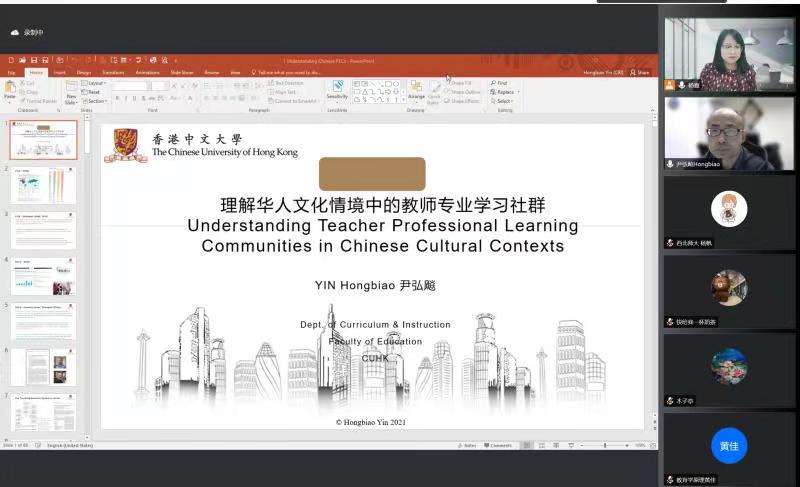
Task: Adjust the zoom slider in status bar
Action: pos(605,445)
